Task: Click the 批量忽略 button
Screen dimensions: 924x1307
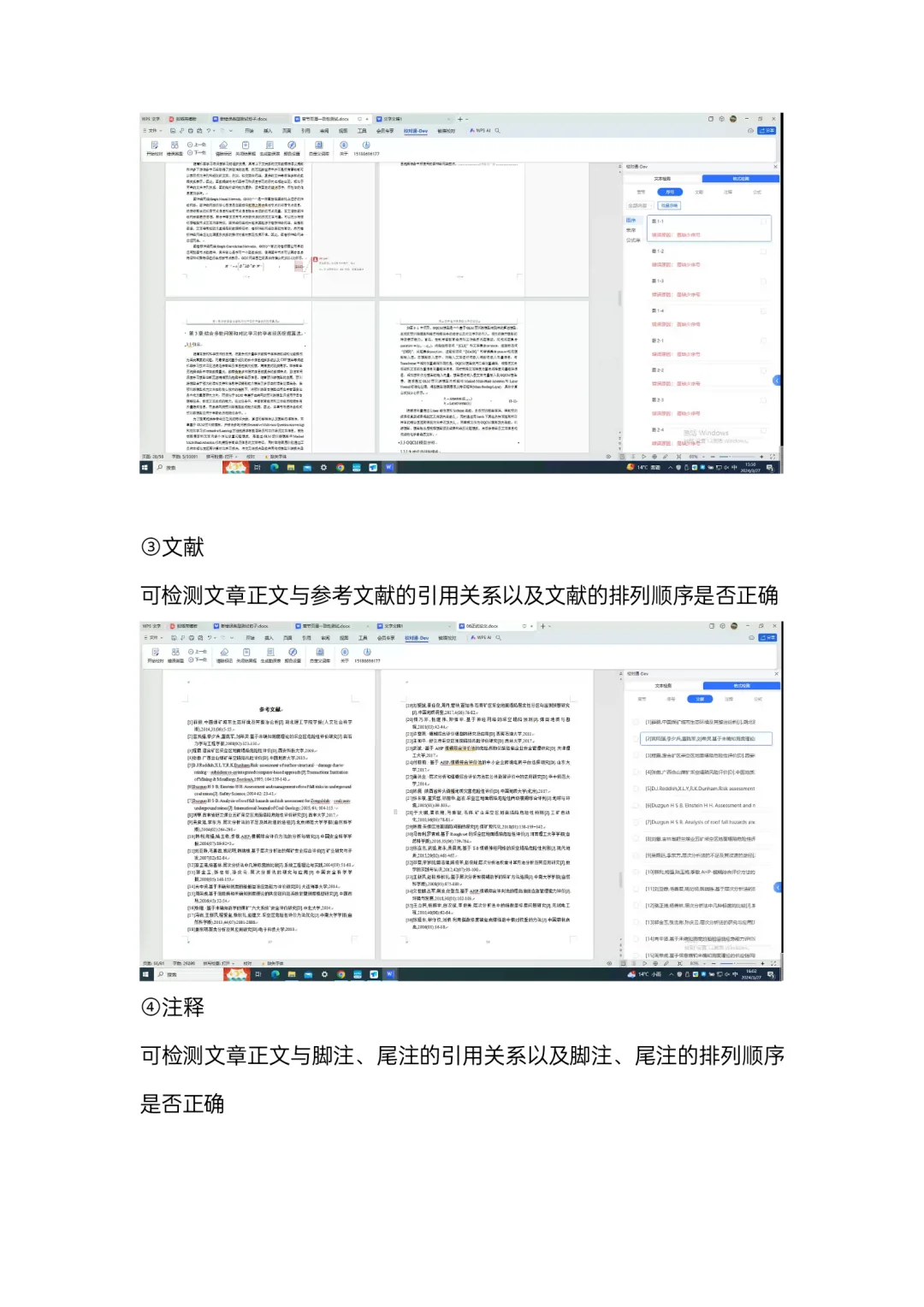Action: click(x=670, y=206)
